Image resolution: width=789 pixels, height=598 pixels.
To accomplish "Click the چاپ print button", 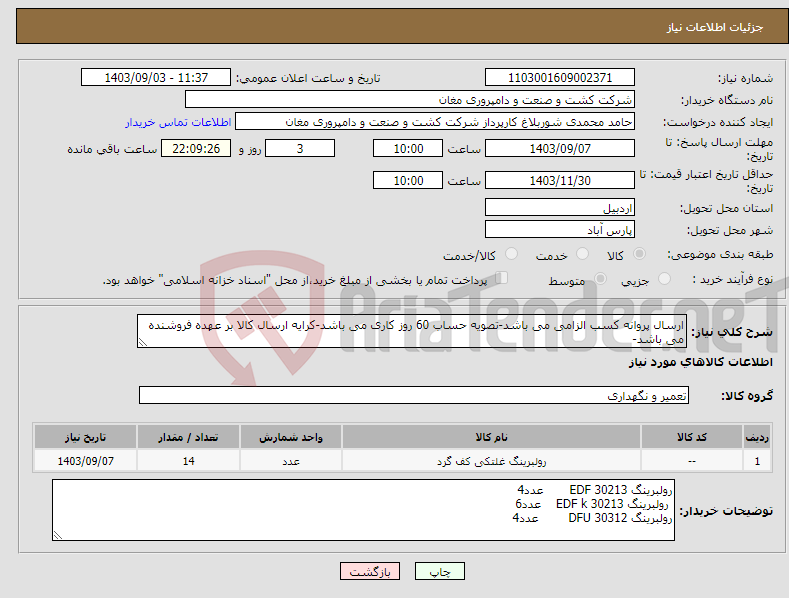I will [x=440, y=571].
